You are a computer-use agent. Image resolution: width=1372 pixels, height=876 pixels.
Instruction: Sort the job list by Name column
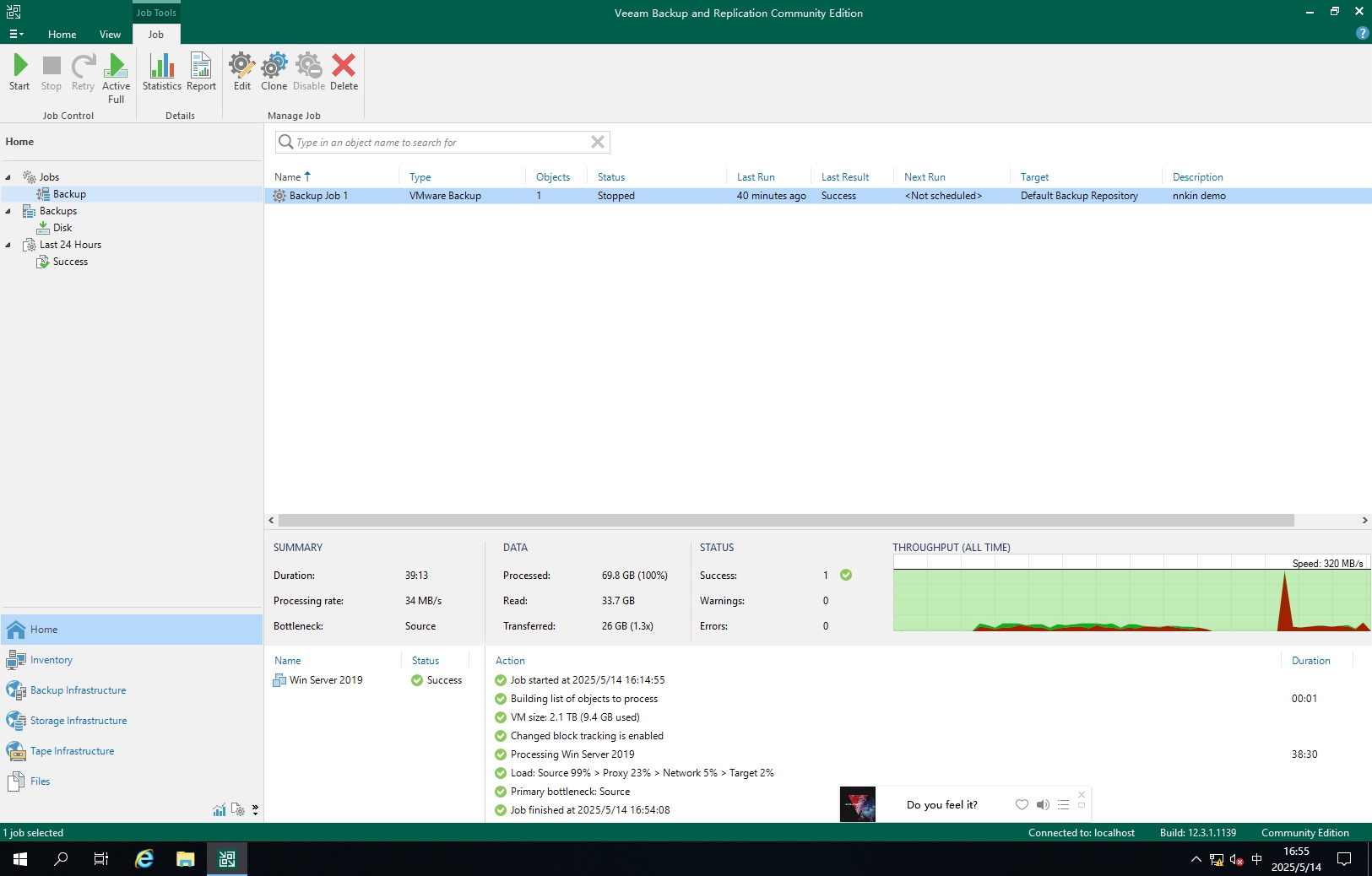(x=288, y=177)
